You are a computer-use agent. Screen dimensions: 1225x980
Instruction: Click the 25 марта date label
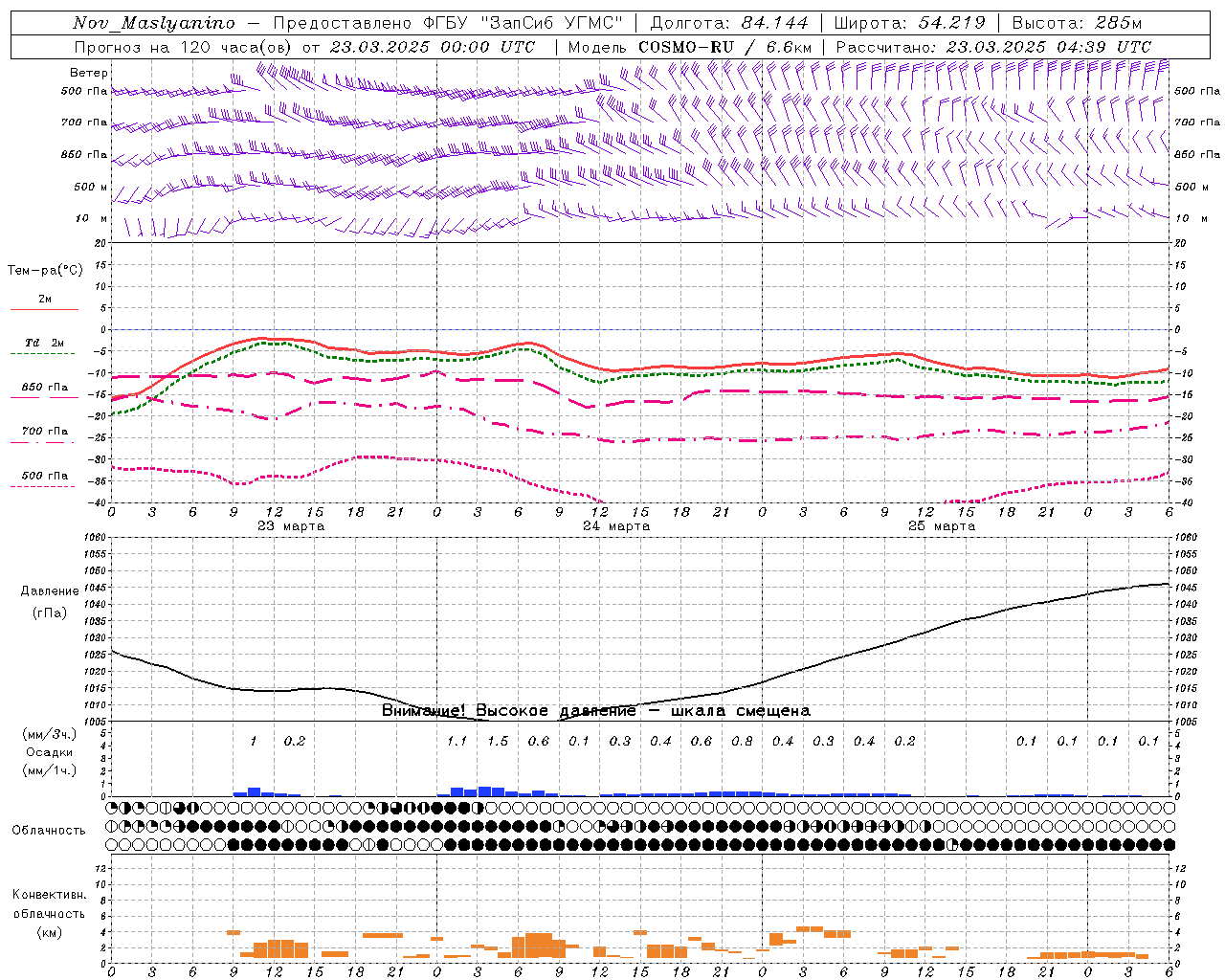[x=942, y=526]
